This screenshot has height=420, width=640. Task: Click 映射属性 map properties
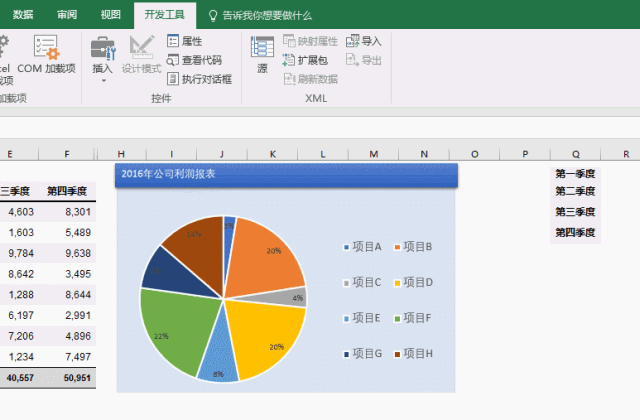coord(310,41)
